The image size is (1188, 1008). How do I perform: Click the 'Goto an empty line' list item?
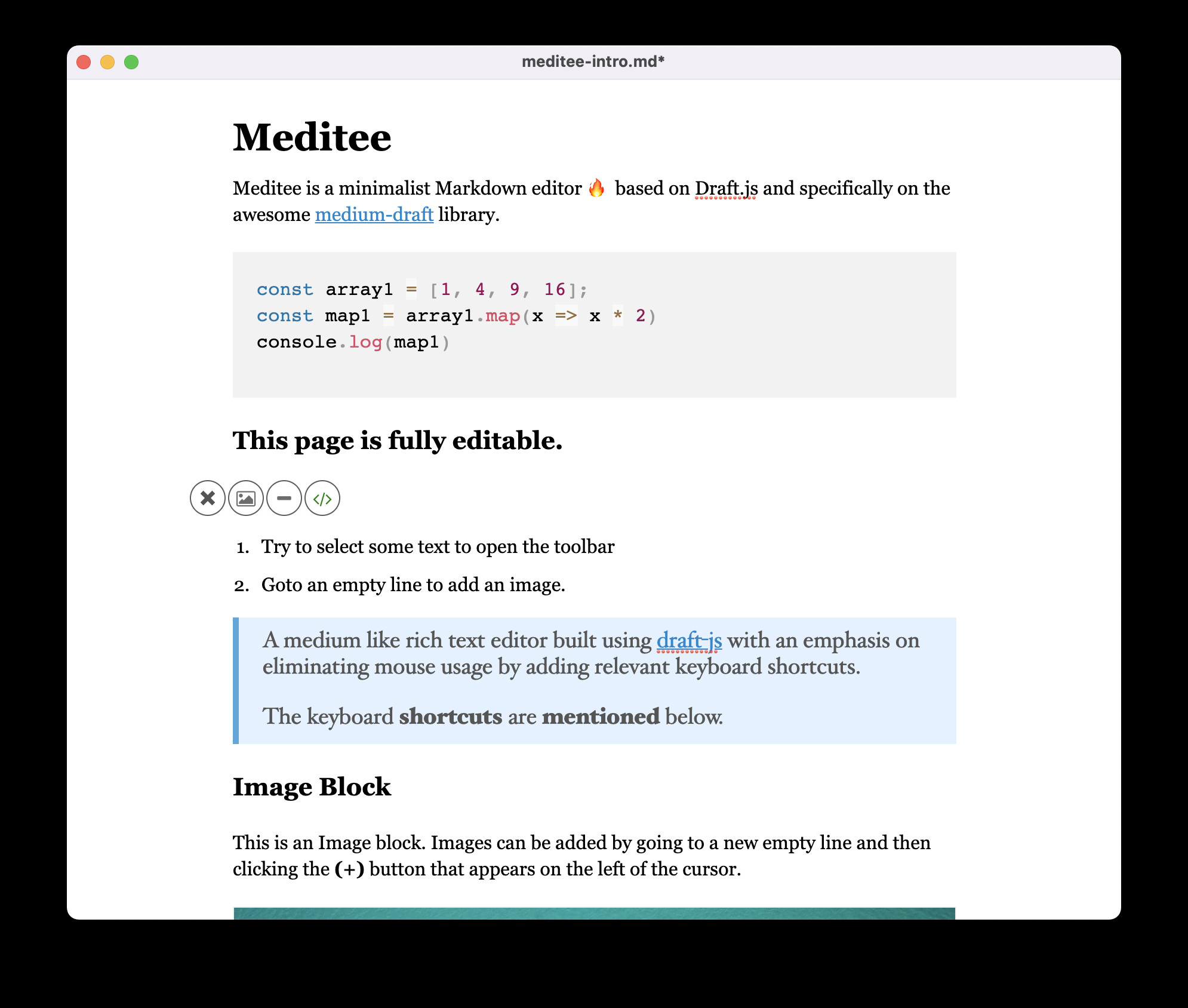point(413,585)
